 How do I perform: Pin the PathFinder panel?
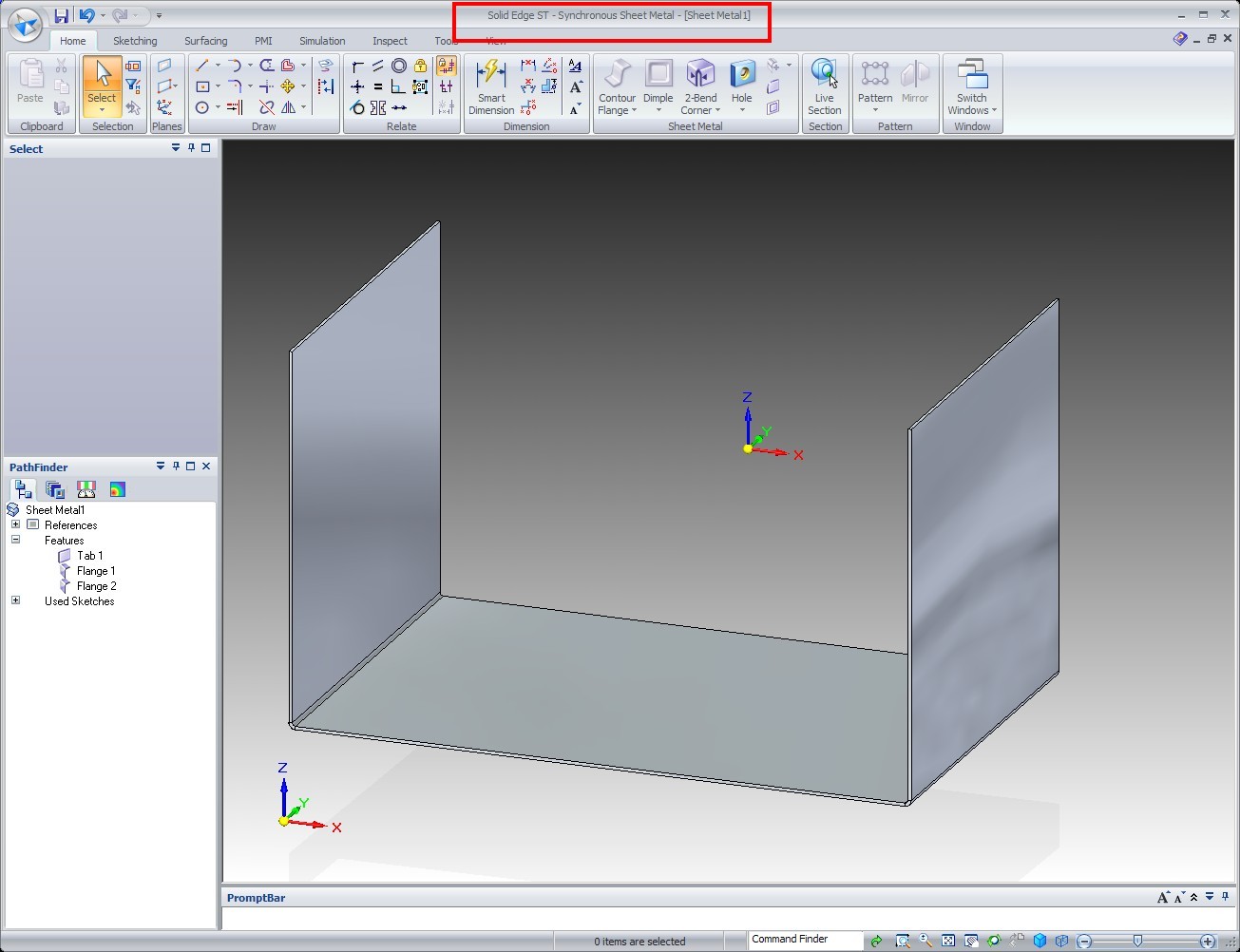[176, 466]
